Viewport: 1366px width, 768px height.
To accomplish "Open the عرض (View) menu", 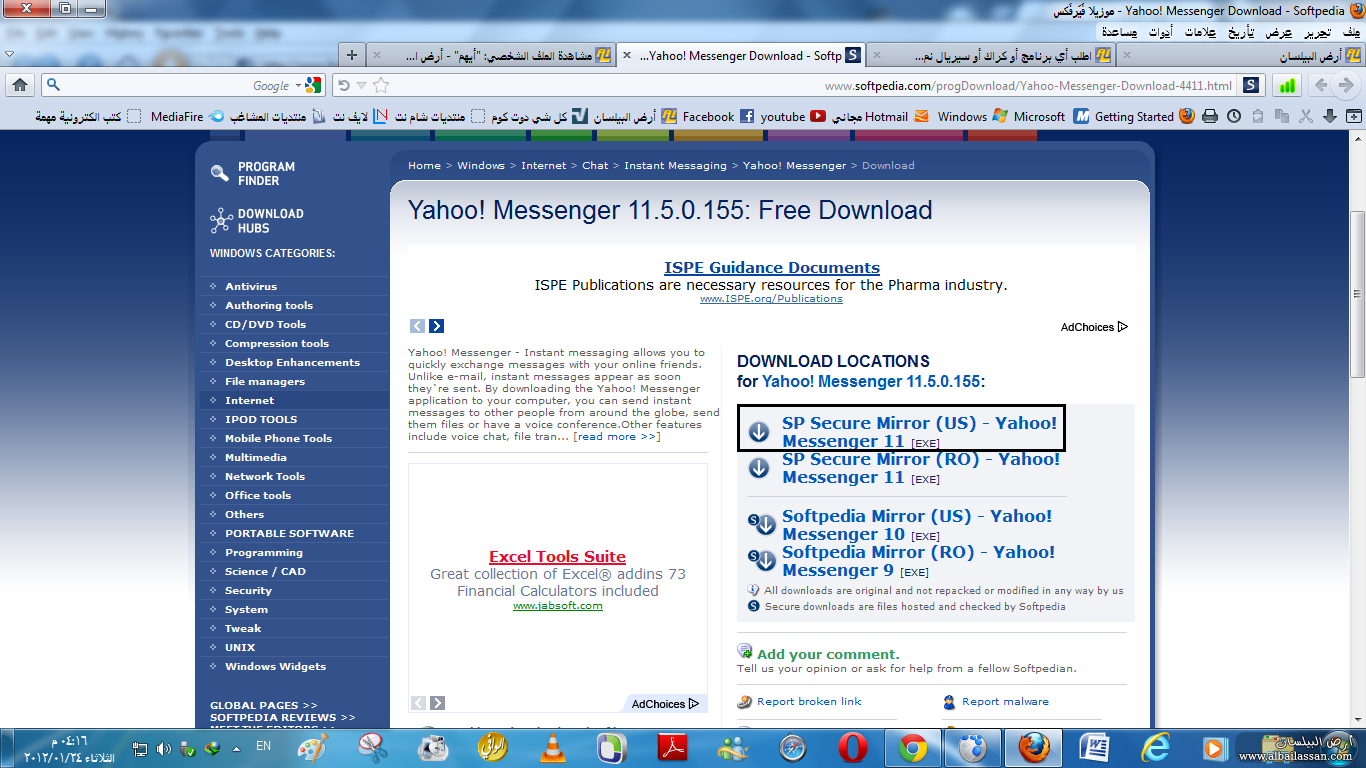I will click(1277, 32).
